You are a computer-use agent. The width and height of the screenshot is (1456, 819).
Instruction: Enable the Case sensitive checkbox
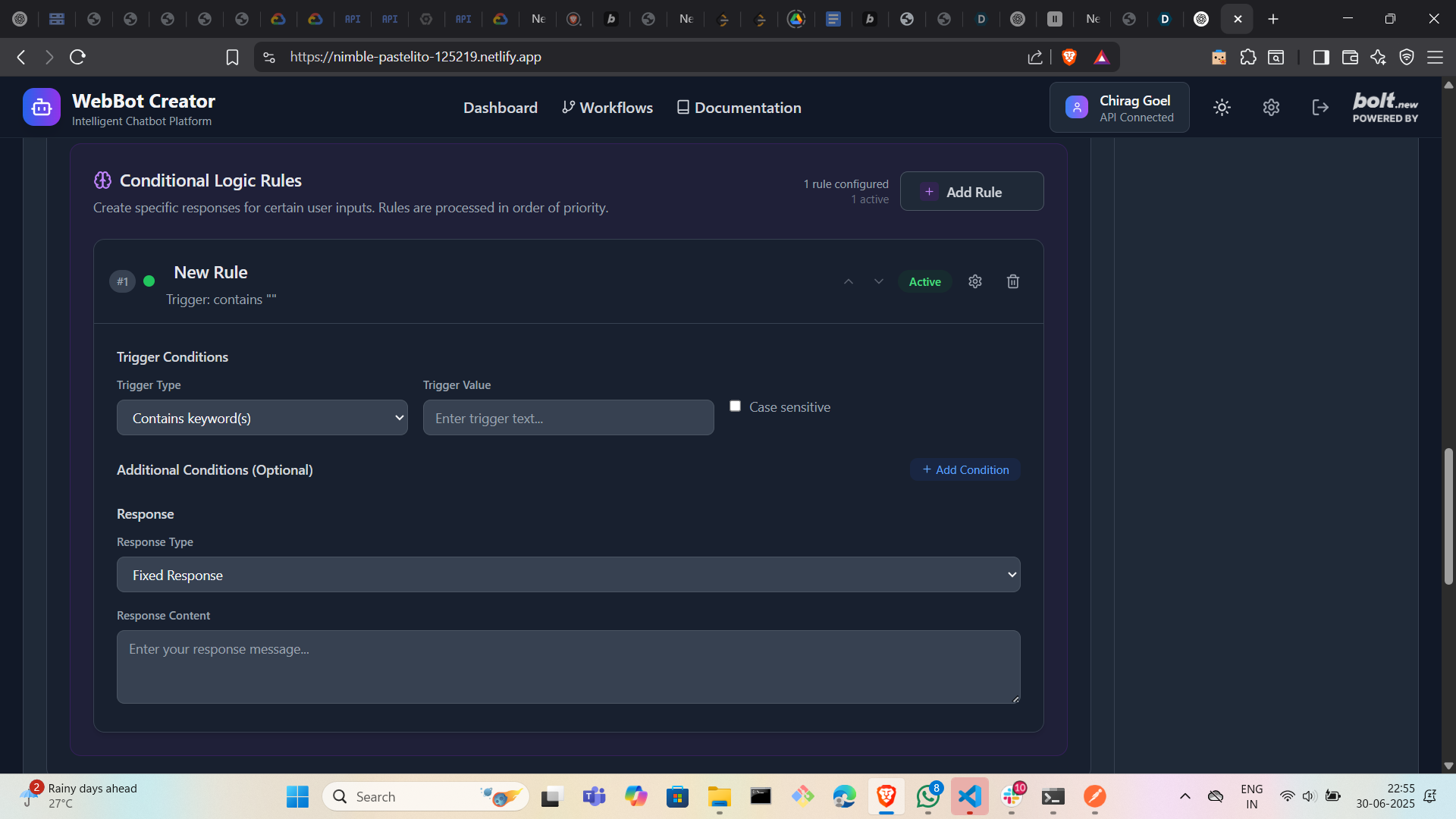[x=735, y=406]
